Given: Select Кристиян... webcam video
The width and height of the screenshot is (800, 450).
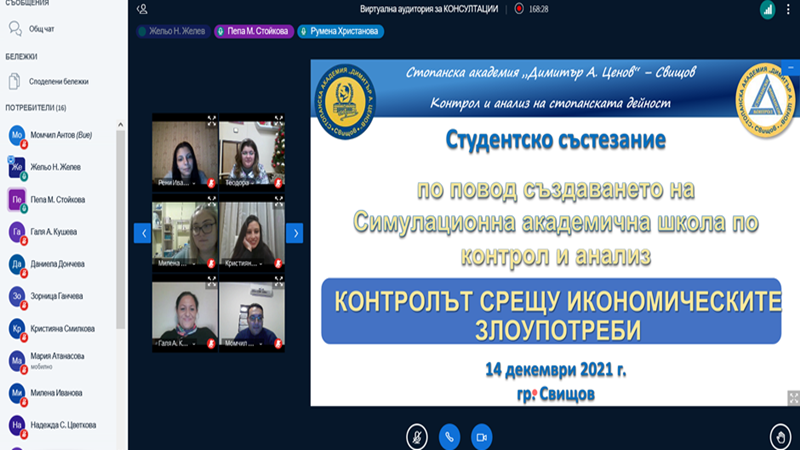Looking at the screenshot, I should pyautogui.click(x=252, y=234).
